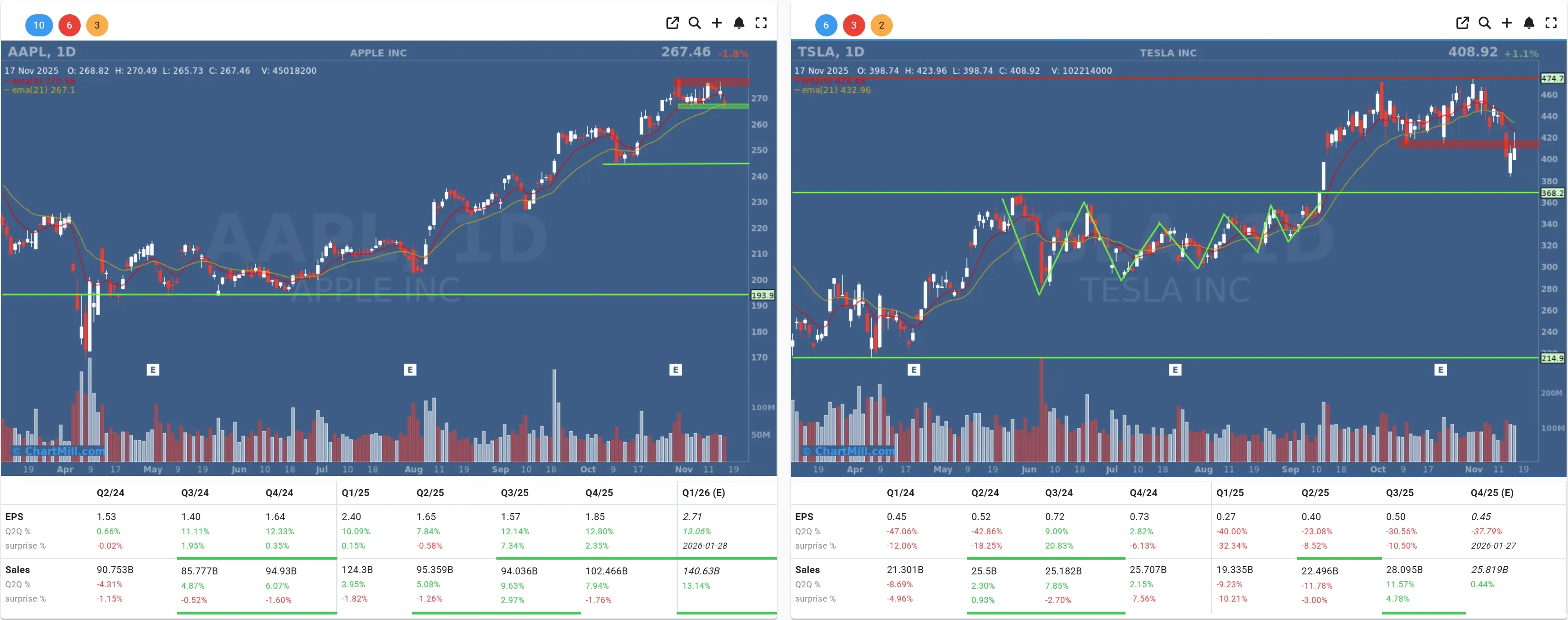Screen dimensions: 1568x620
Task: Enter fullscreen mode for TSLA chart
Action: 1550,23
